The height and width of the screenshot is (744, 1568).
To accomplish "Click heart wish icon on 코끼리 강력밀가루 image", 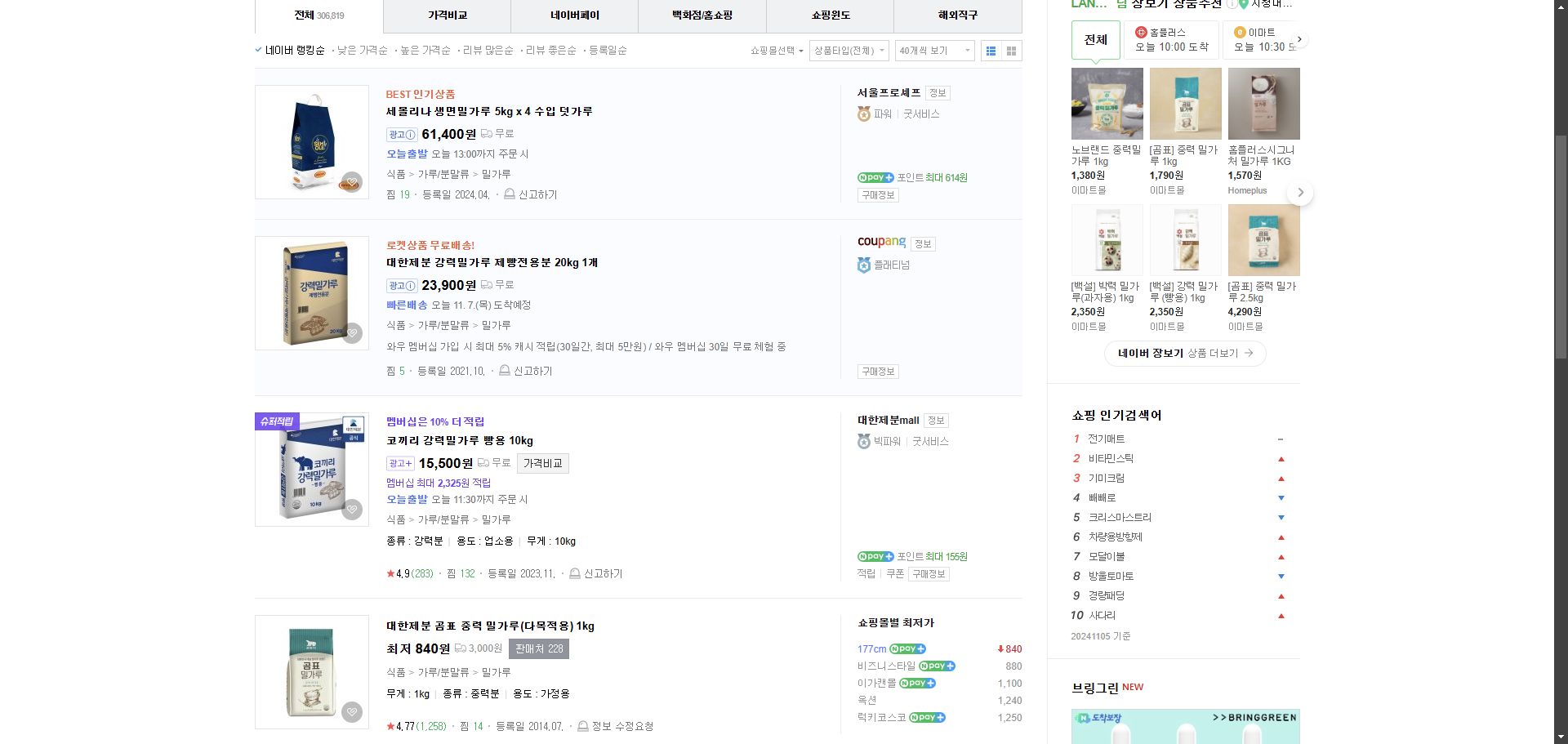I will pos(352,509).
